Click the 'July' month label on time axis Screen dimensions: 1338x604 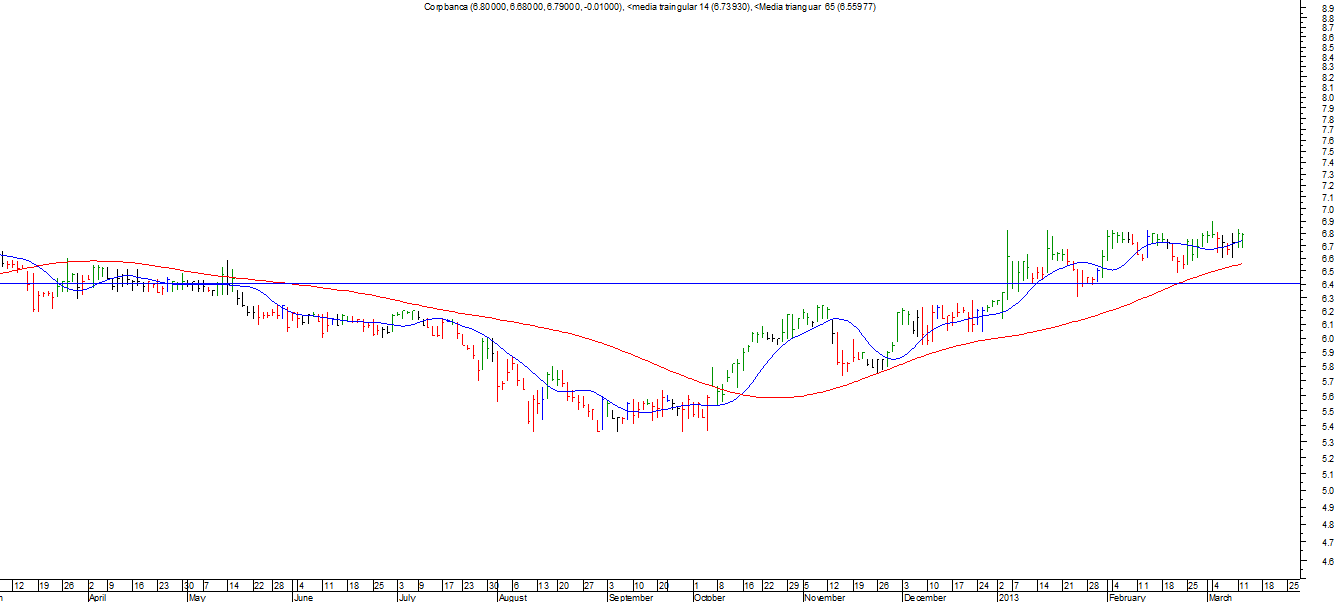tap(406, 597)
